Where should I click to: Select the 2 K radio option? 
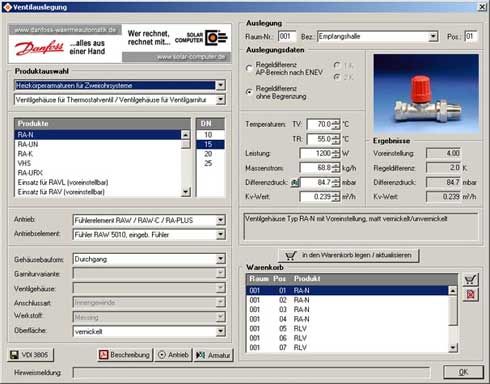[x=337, y=77]
